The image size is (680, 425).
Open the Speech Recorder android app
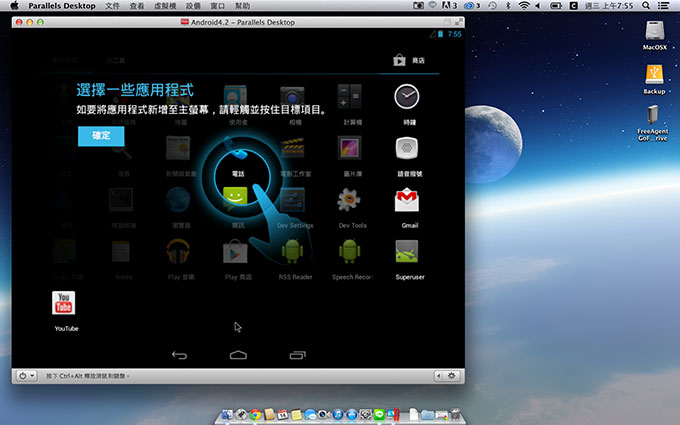click(x=349, y=251)
